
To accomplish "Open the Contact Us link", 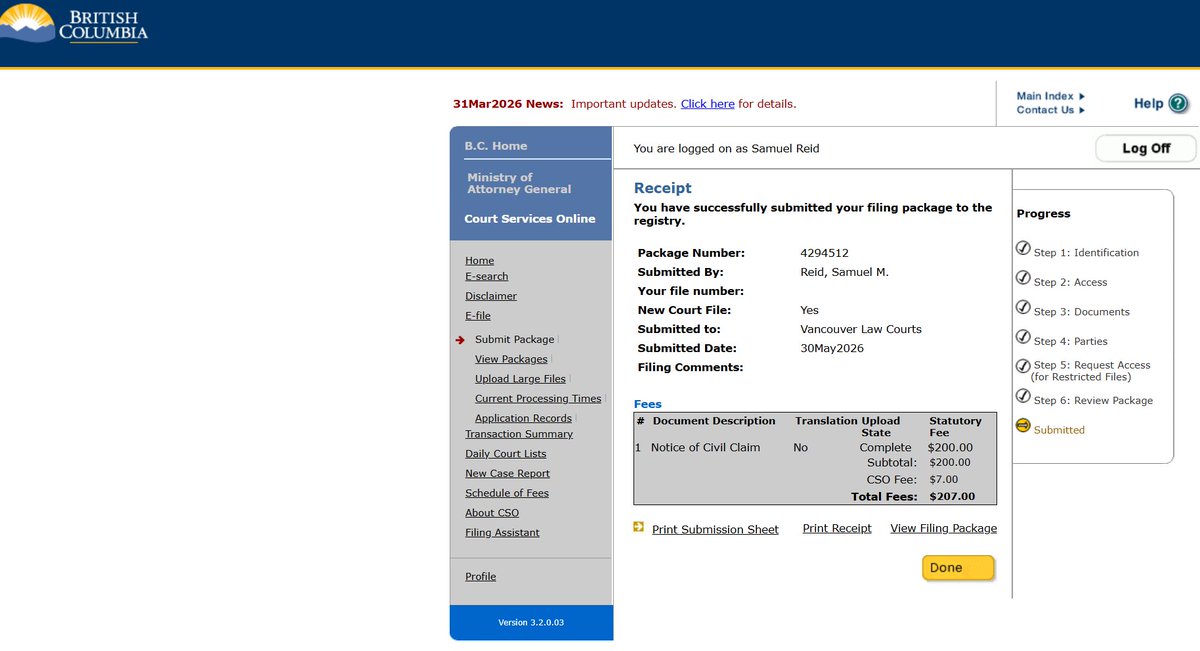I will point(1045,110).
